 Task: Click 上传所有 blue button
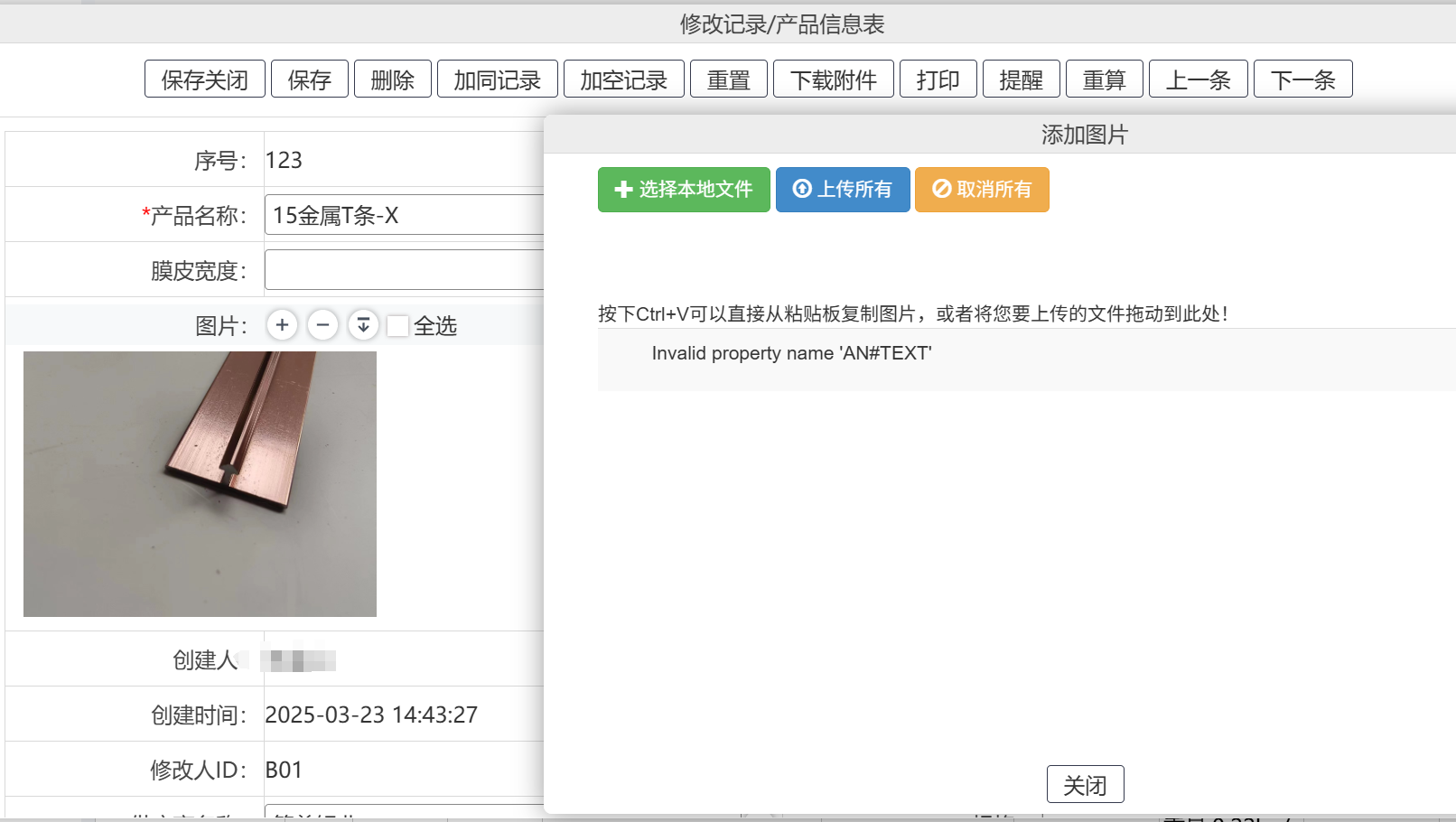[x=843, y=190]
